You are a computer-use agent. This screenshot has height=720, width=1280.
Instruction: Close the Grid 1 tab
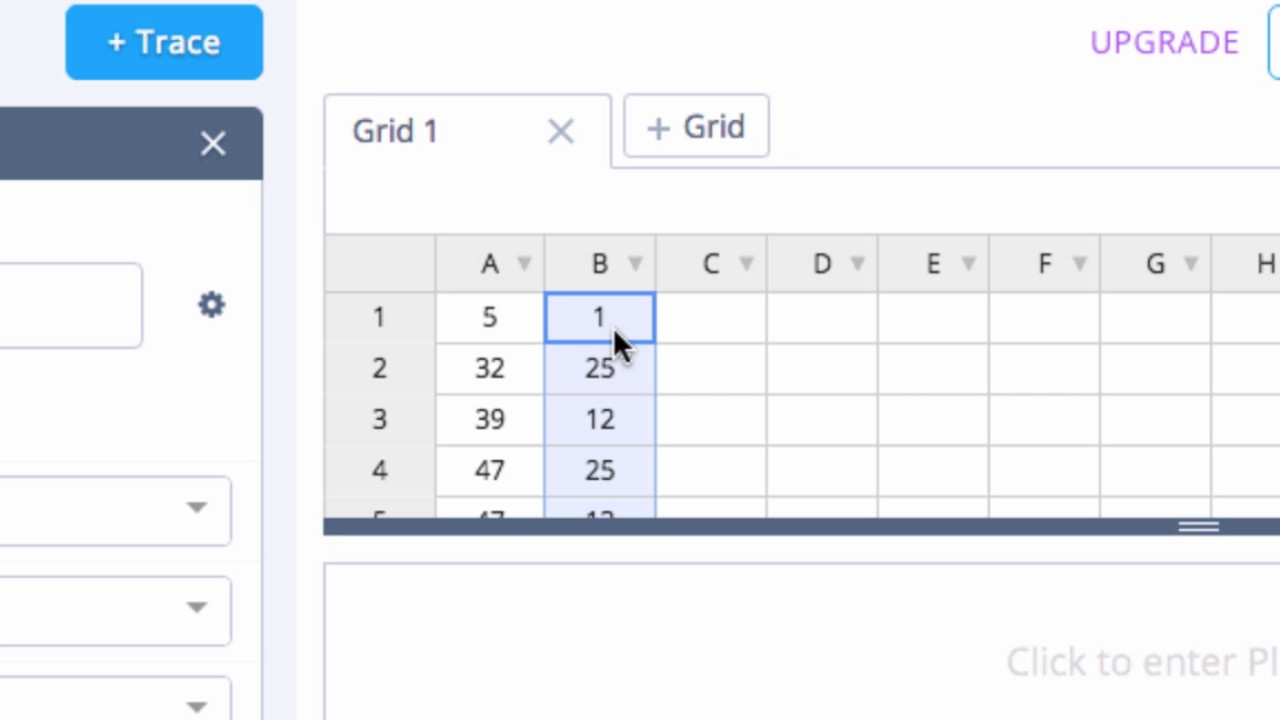(x=561, y=131)
